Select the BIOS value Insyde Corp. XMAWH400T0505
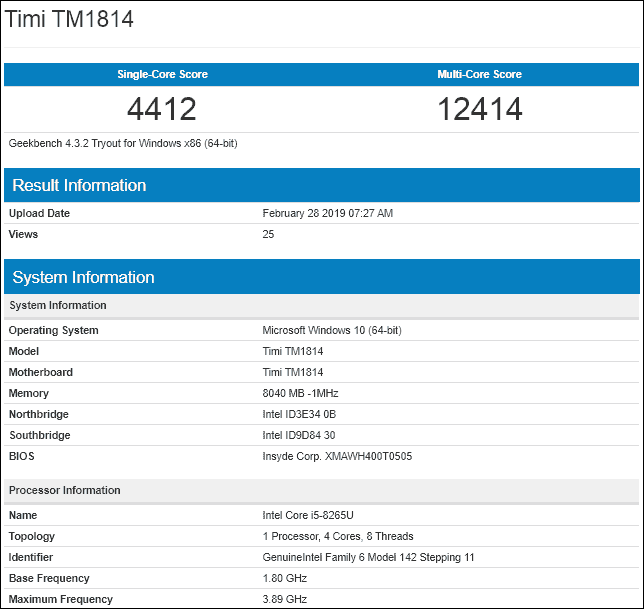 [x=337, y=456]
